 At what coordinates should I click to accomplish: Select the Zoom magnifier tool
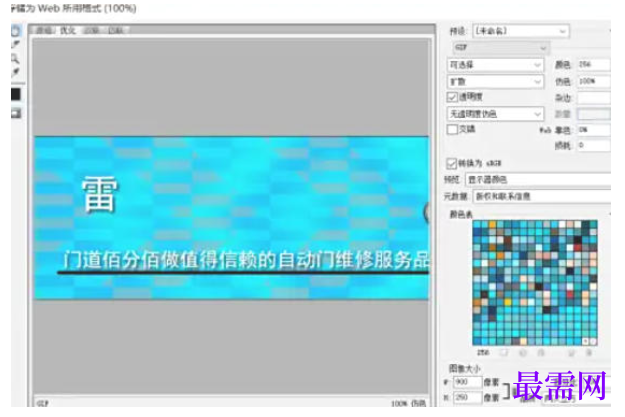coord(16,59)
